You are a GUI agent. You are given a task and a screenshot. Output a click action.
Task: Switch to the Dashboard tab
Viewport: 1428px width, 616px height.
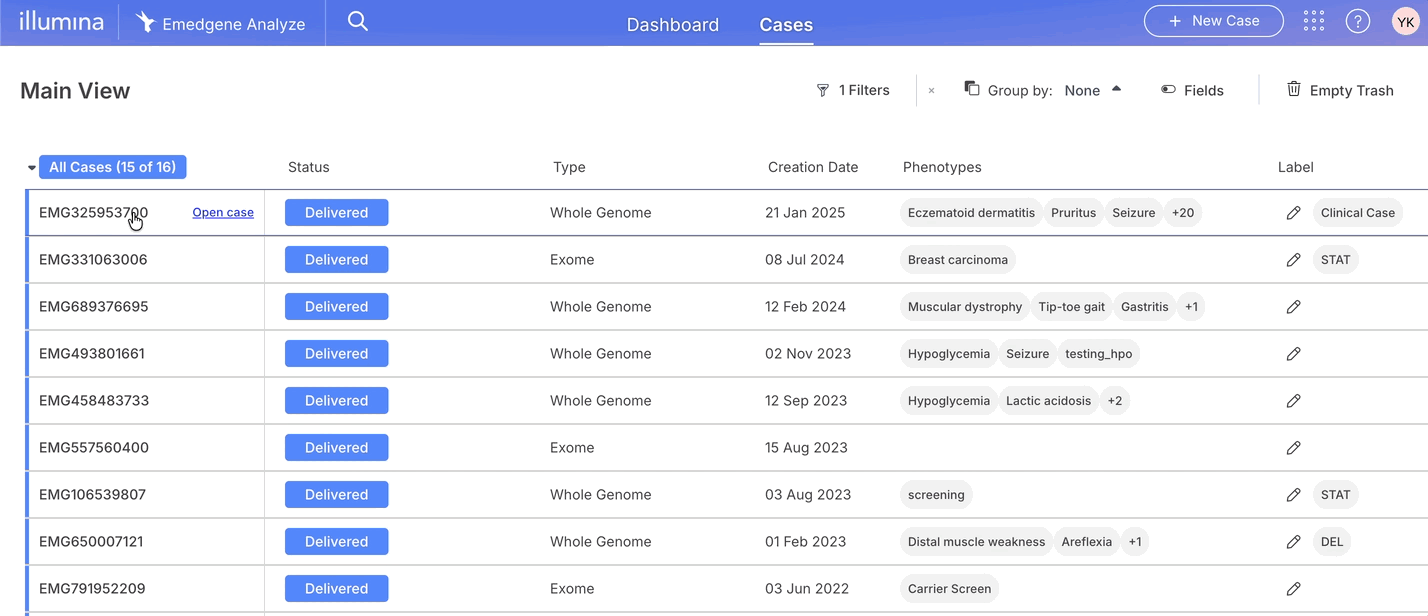coord(673,25)
